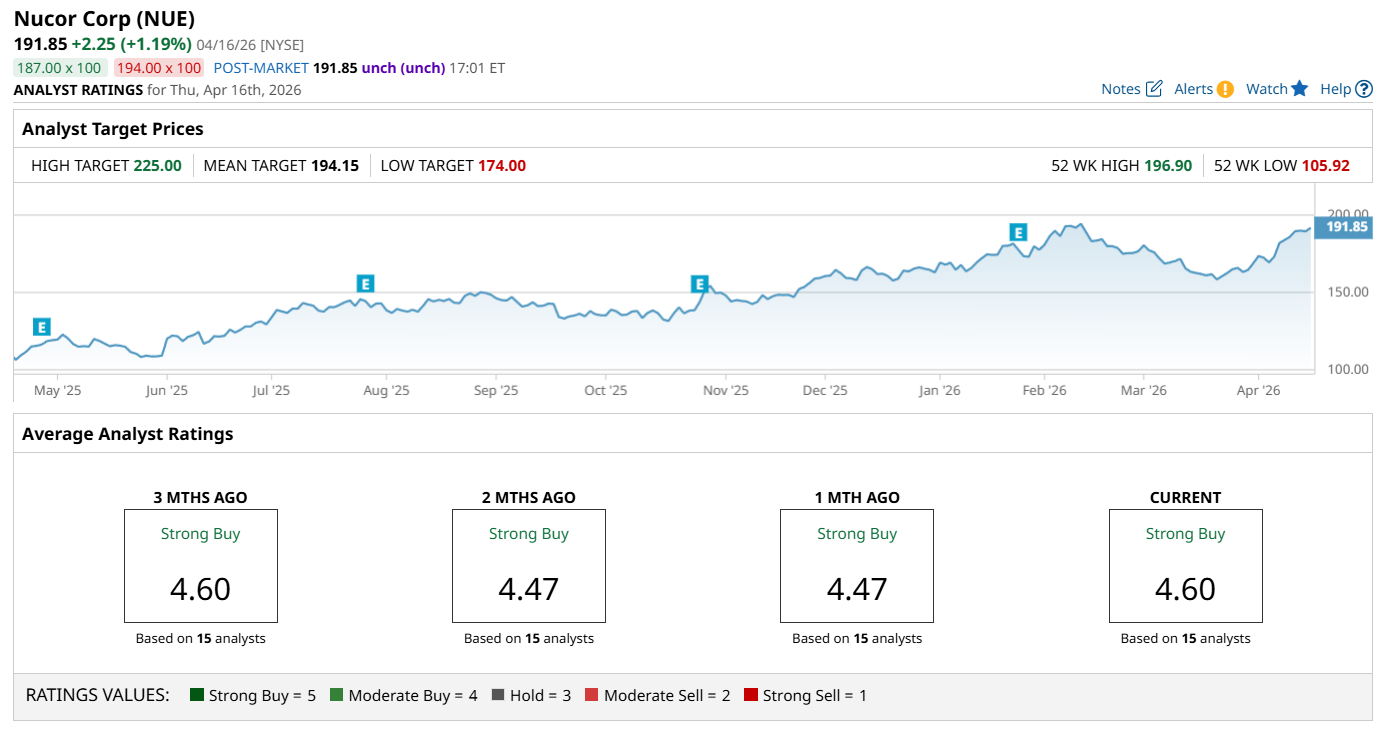Select the earnings marker near Nov '25
The image size is (1393, 735).
click(699, 284)
